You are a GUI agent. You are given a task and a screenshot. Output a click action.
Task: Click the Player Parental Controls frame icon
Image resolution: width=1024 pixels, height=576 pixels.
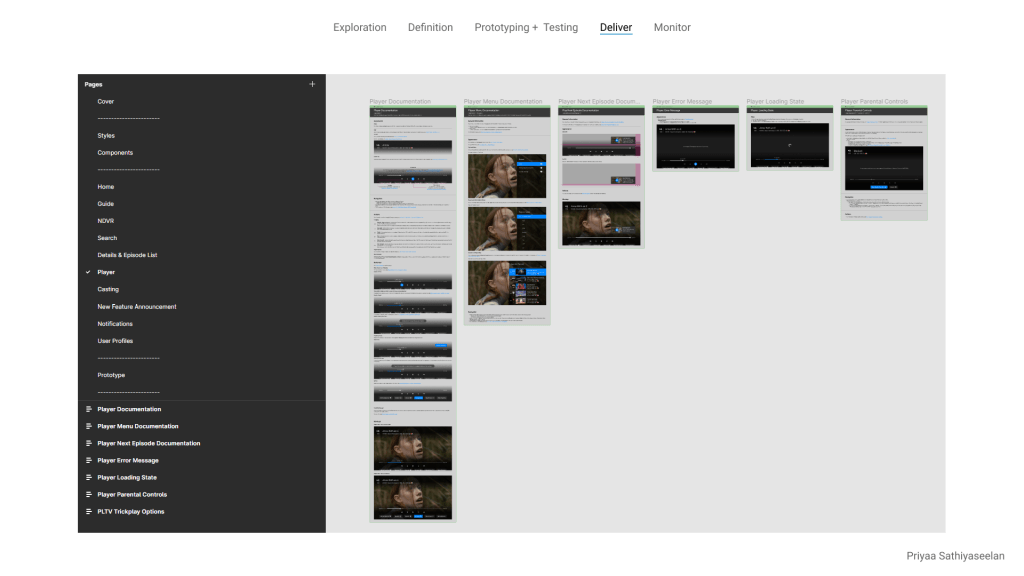click(88, 495)
